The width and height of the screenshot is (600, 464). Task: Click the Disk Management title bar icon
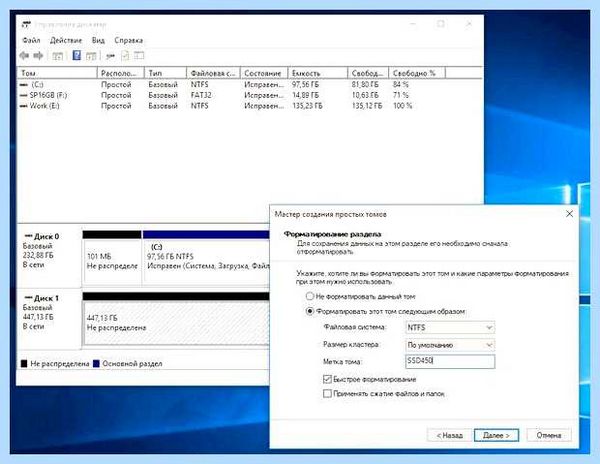click(x=26, y=24)
